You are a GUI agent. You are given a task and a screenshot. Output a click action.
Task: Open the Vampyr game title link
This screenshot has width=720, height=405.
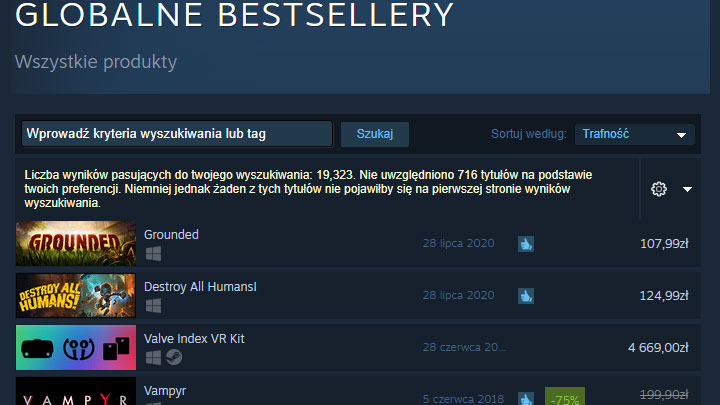pyautogui.click(x=165, y=391)
